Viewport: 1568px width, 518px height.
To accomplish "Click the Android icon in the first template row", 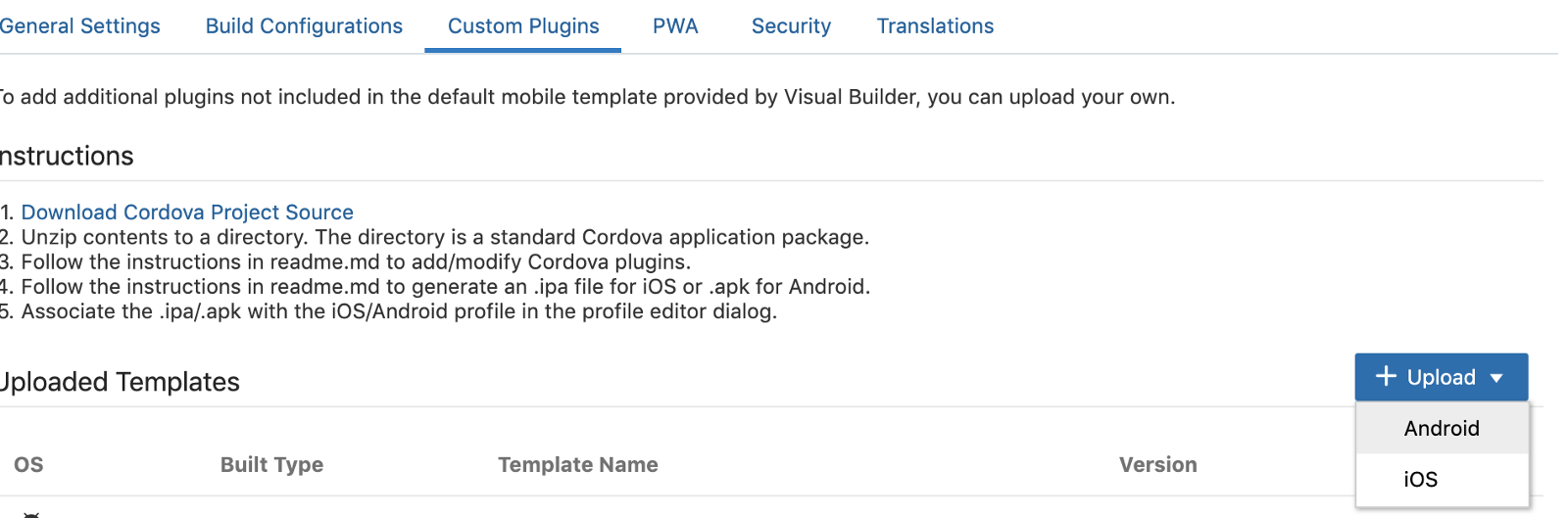I will coord(31,514).
